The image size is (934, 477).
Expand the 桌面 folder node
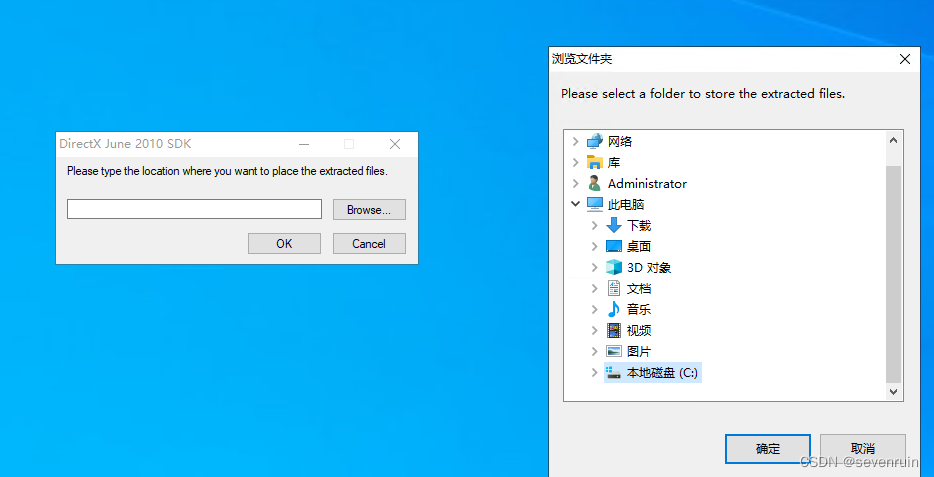pos(594,247)
